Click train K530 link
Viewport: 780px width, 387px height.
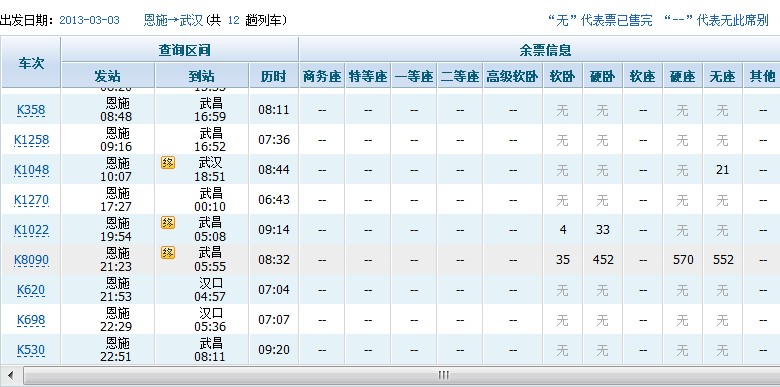[x=31, y=350]
